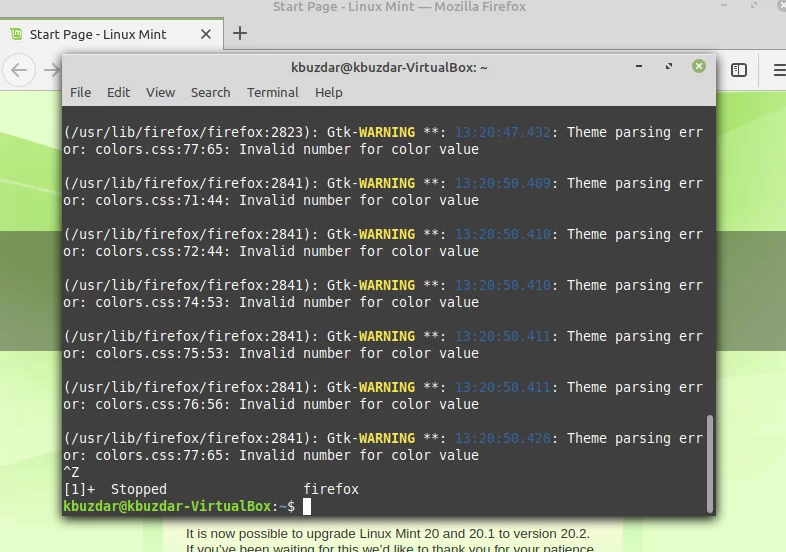Click the ^Z line in terminal
Image resolution: width=786 pixels, height=552 pixels.
71,472
